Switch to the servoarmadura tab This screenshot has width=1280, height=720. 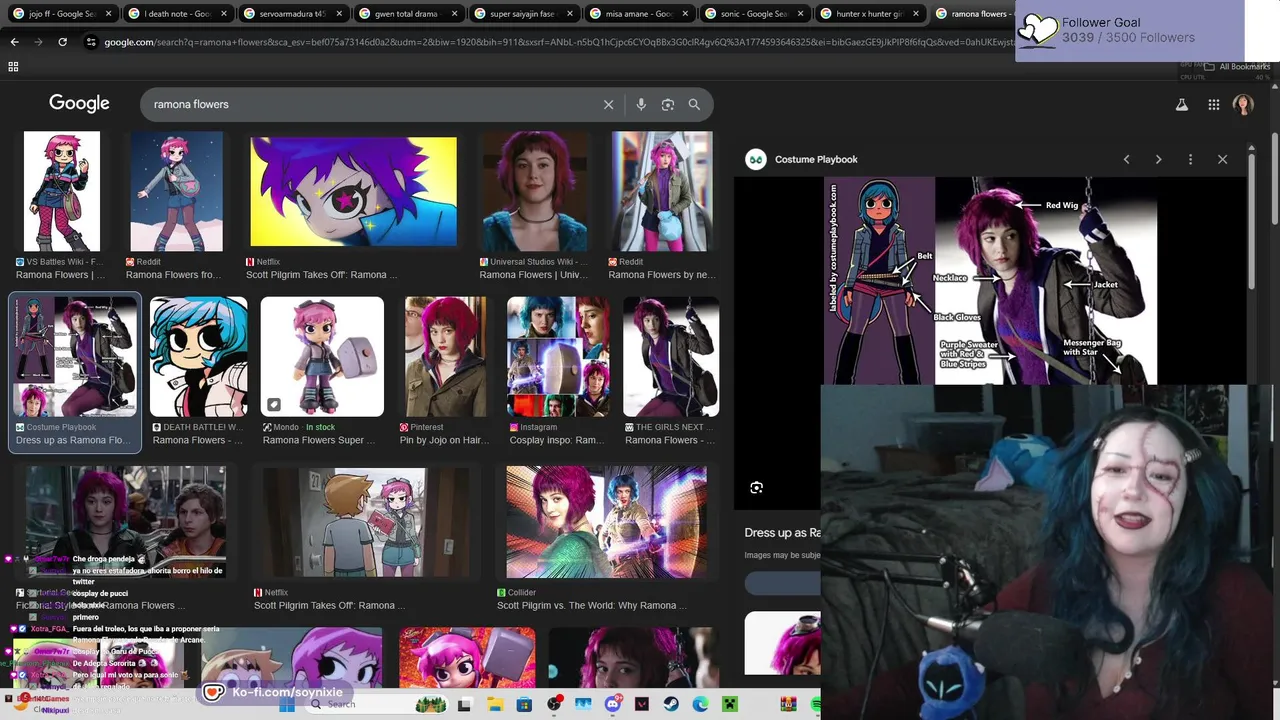click(x=292, y=14)
